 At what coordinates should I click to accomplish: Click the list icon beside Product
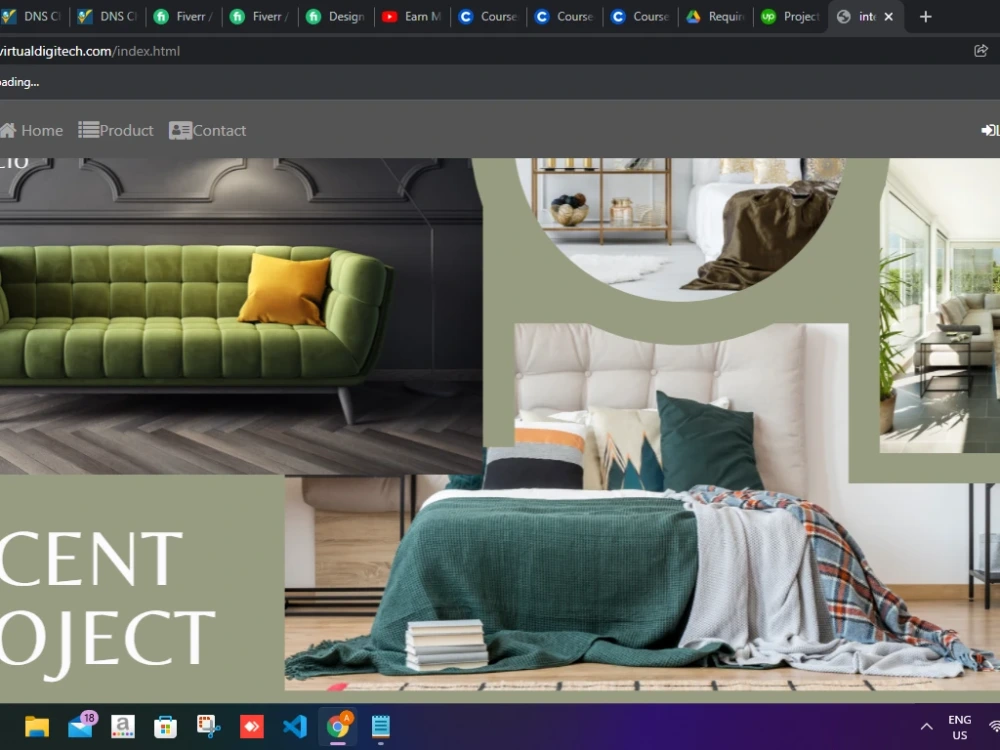click(89, 130)
